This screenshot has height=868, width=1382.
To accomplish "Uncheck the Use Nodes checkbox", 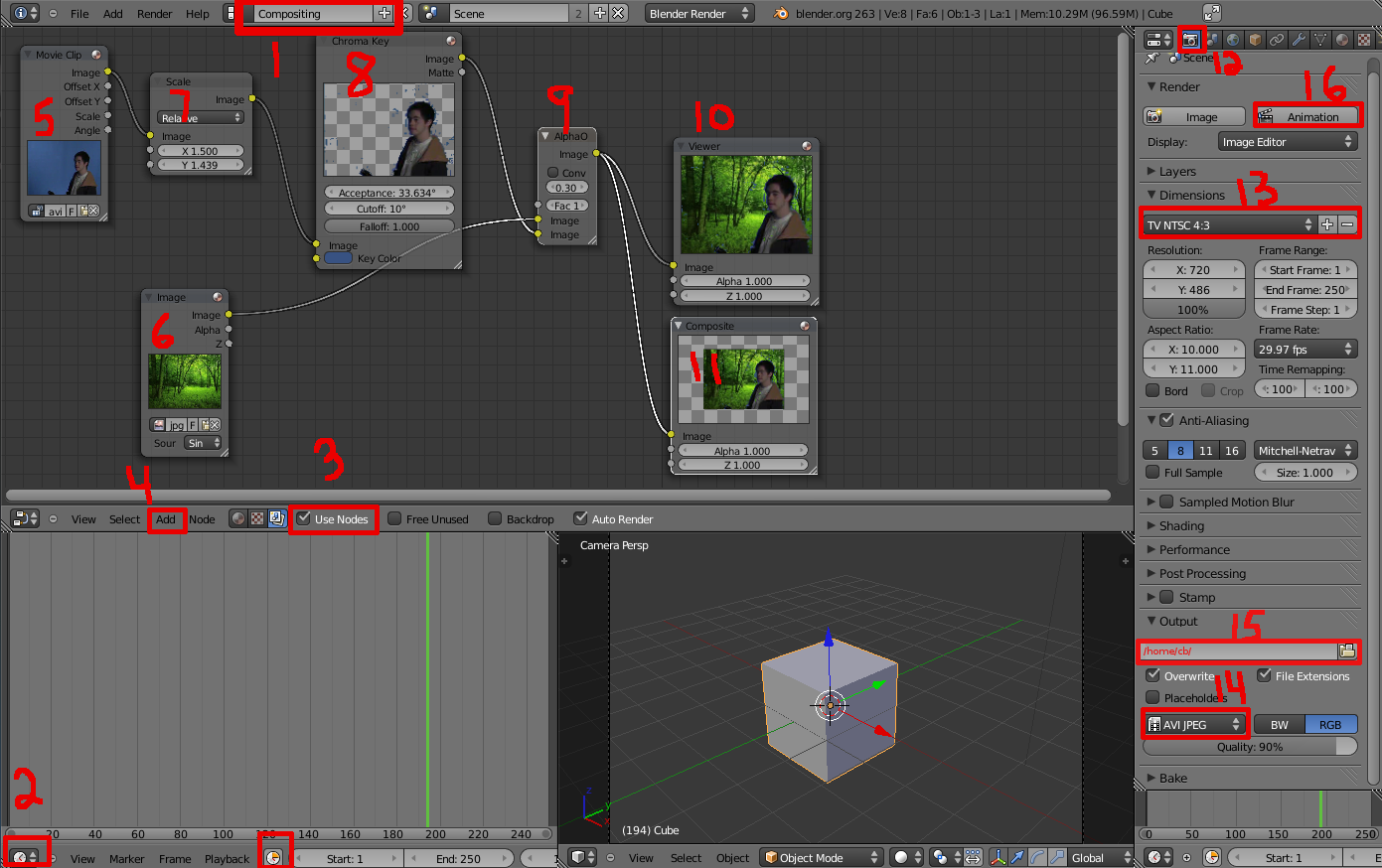I will click(304, 518).
